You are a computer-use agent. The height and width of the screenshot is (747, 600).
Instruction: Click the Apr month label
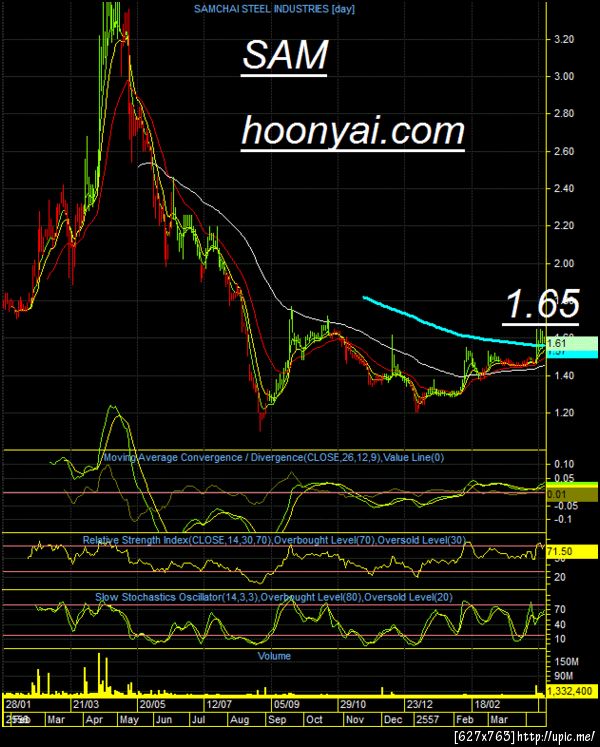click(x=92, y=719)
